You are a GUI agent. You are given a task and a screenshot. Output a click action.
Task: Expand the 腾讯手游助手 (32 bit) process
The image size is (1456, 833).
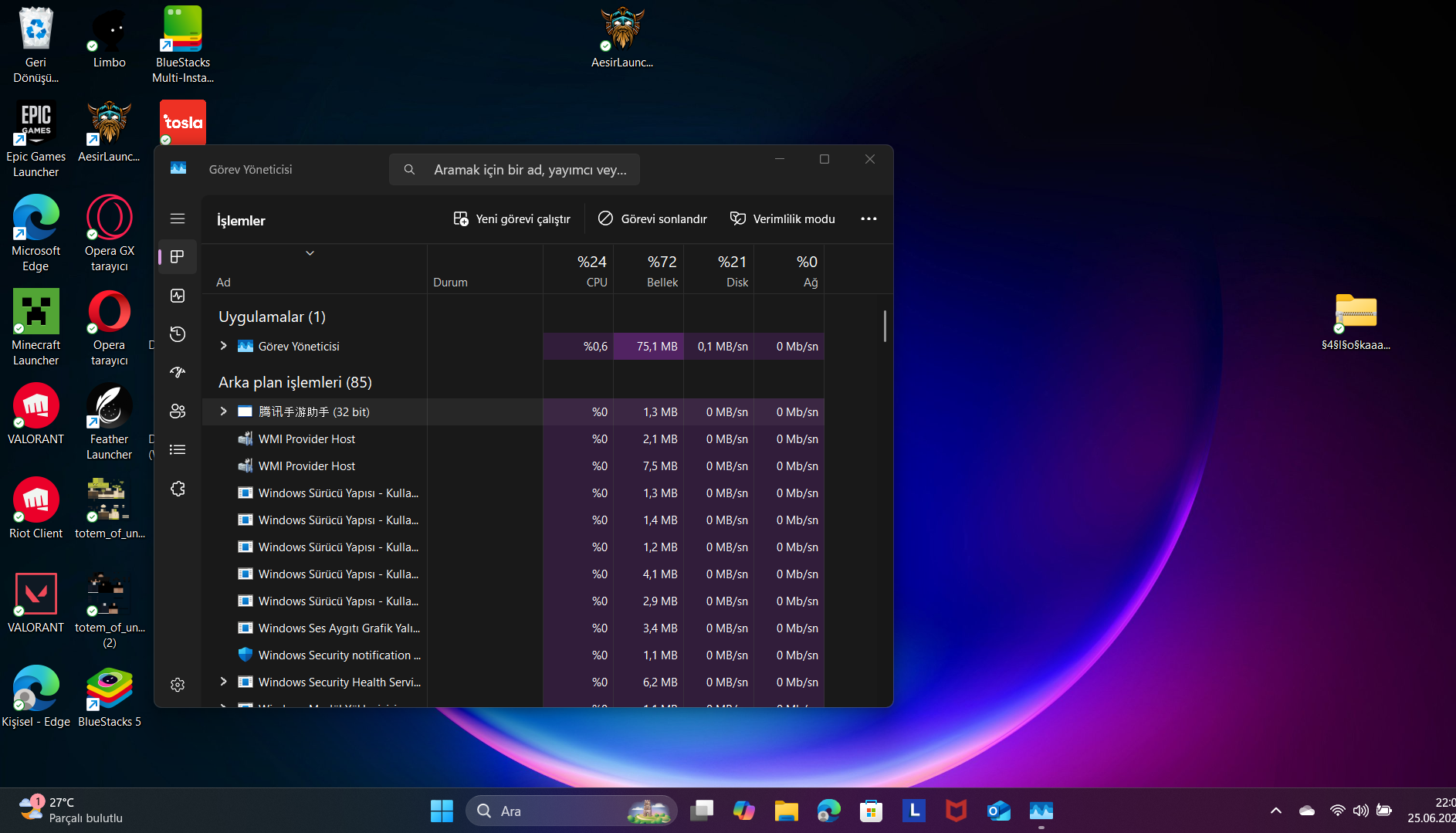coord(223,411)
